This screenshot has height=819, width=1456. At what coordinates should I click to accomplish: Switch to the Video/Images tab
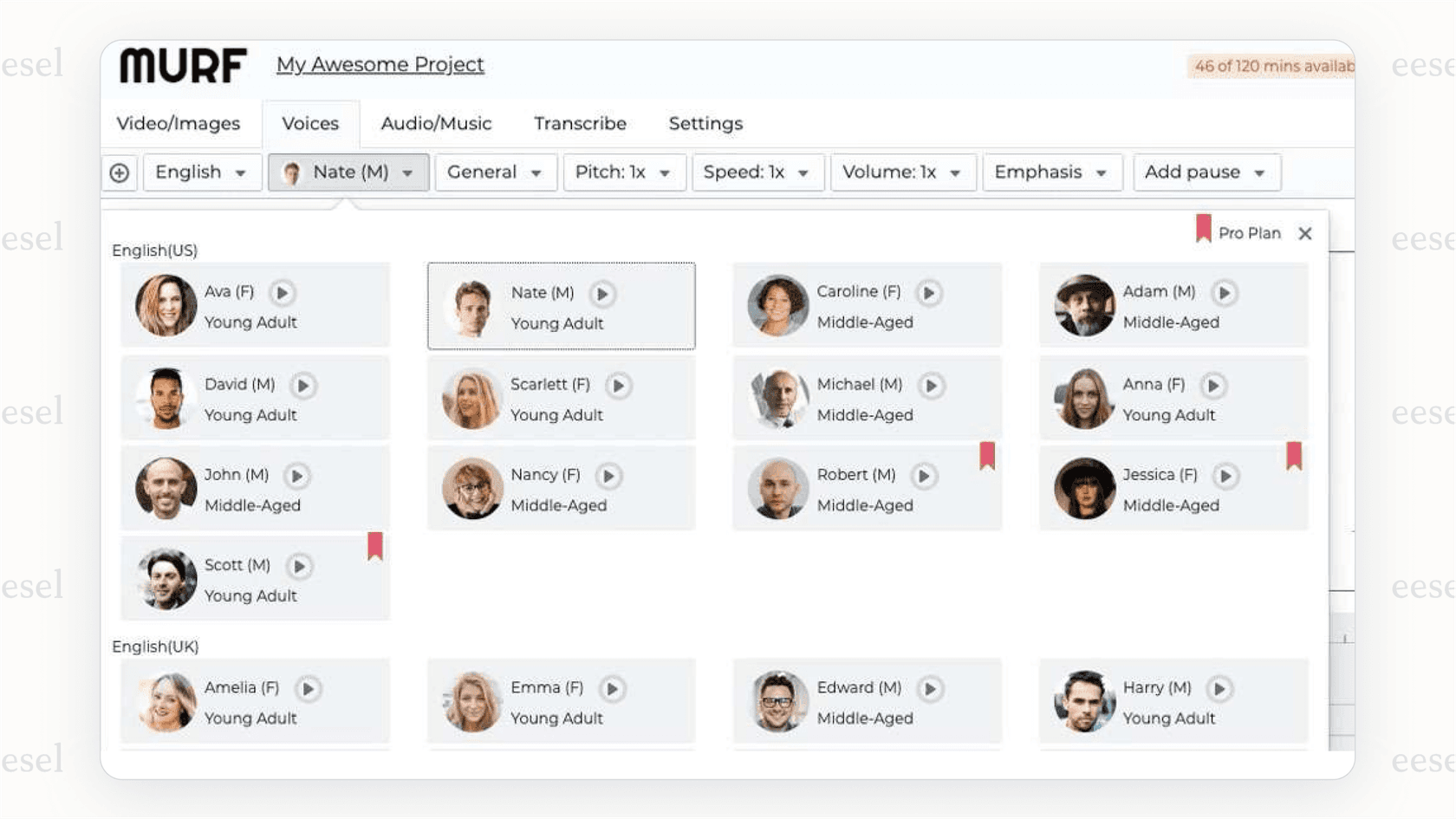[179, 124]
